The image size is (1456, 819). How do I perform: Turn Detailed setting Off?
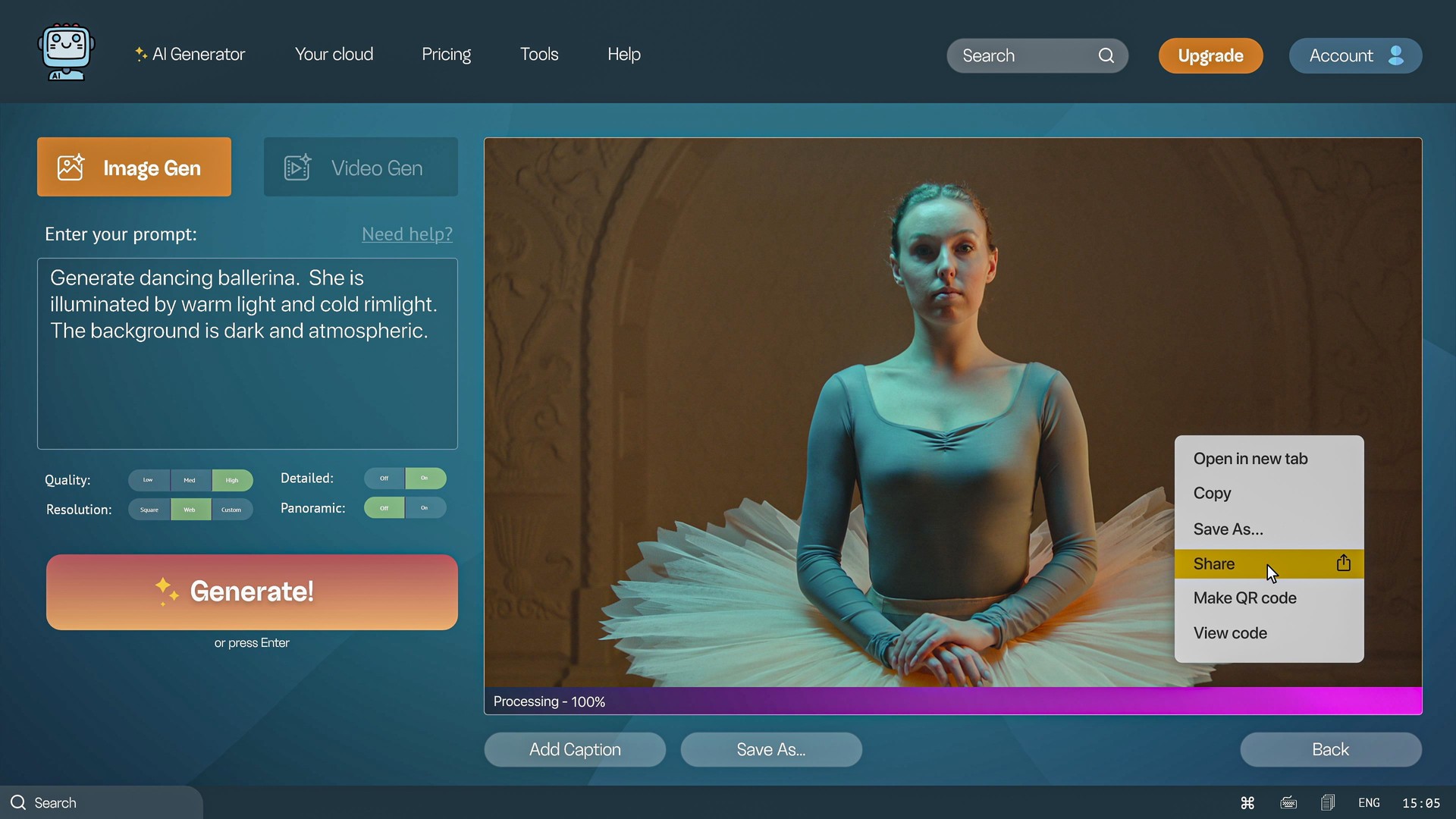click(384, 478)
